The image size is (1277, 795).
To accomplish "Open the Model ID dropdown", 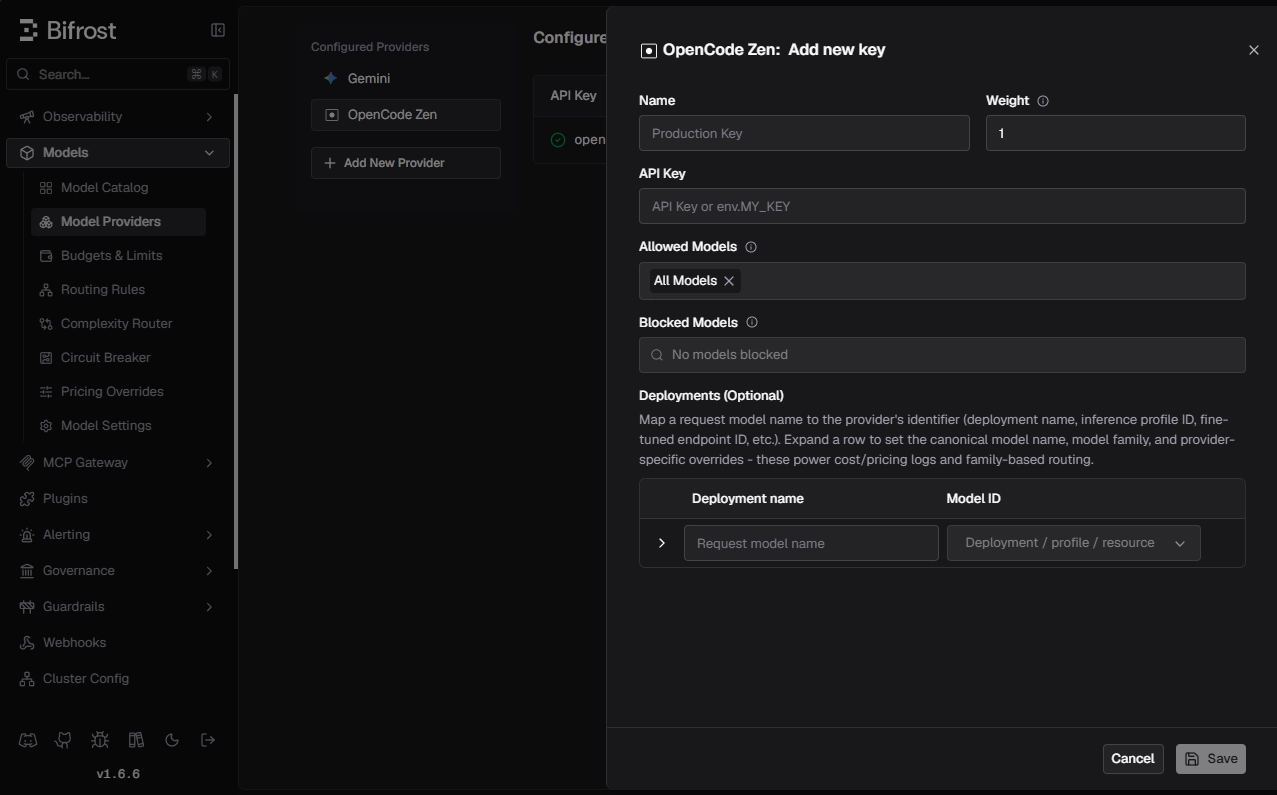I will [x=1073, y=543].
